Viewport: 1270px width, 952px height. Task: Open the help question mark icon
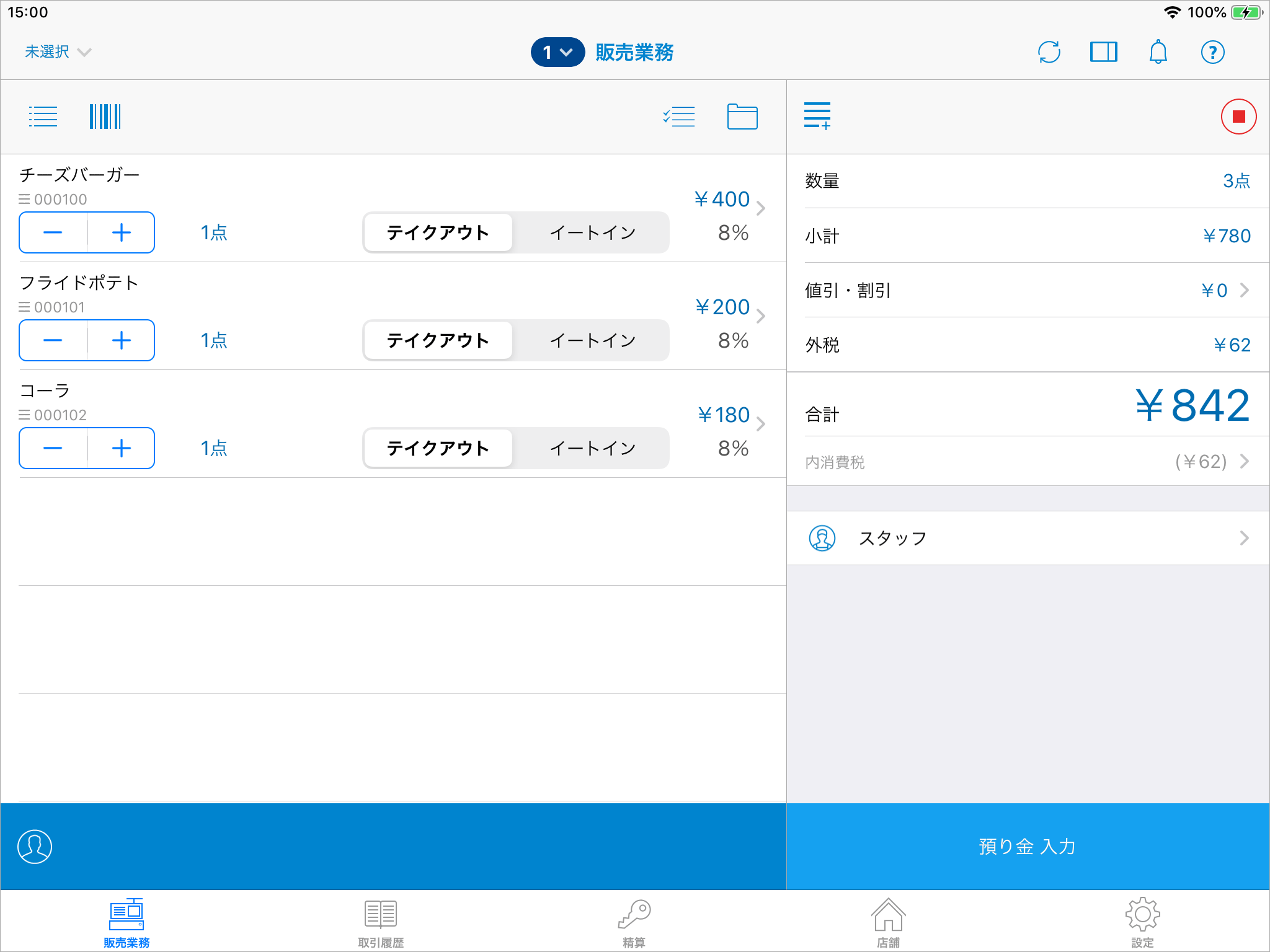click(1212, 52)
